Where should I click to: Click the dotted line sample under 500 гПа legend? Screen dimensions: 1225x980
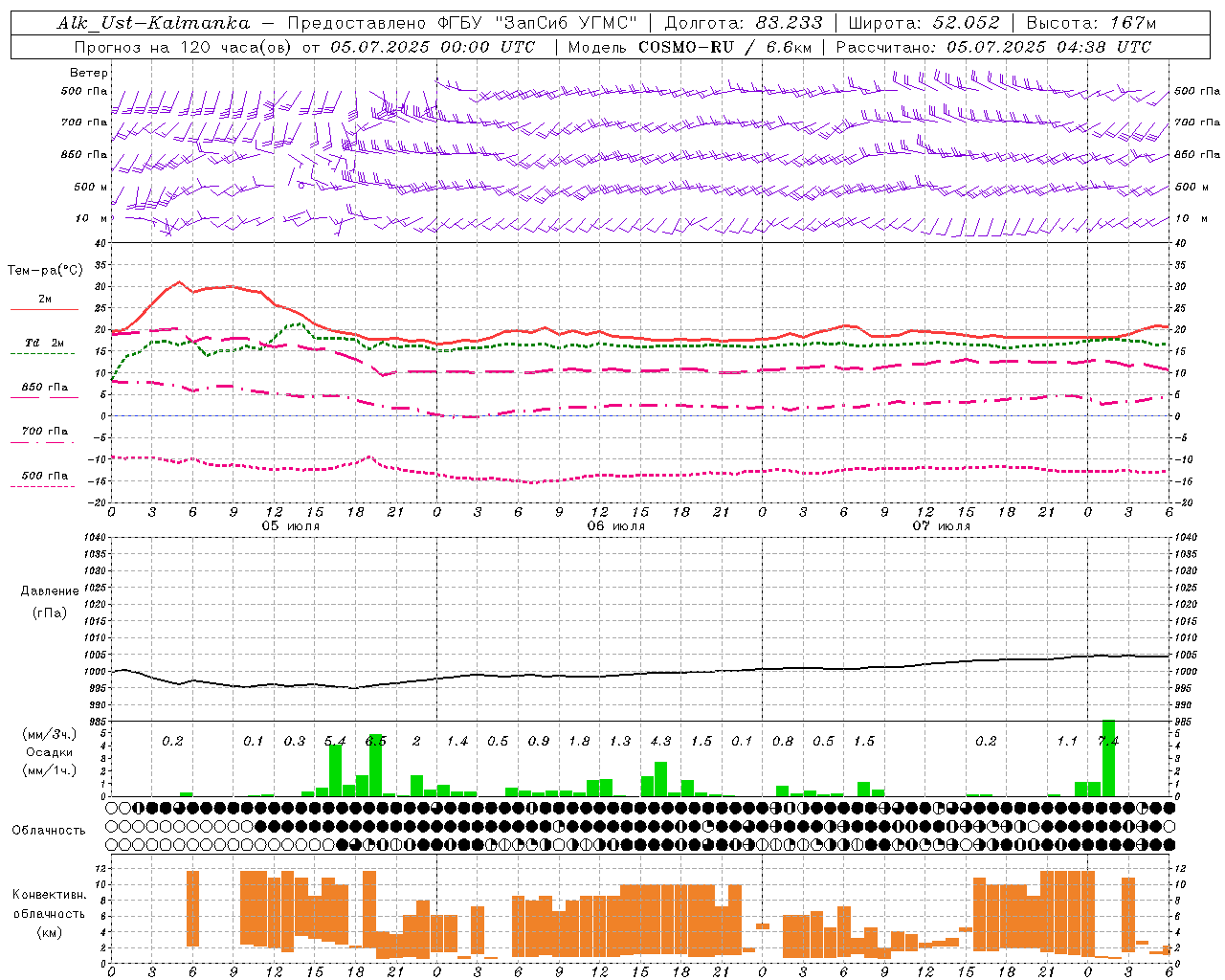click(42, 486)
